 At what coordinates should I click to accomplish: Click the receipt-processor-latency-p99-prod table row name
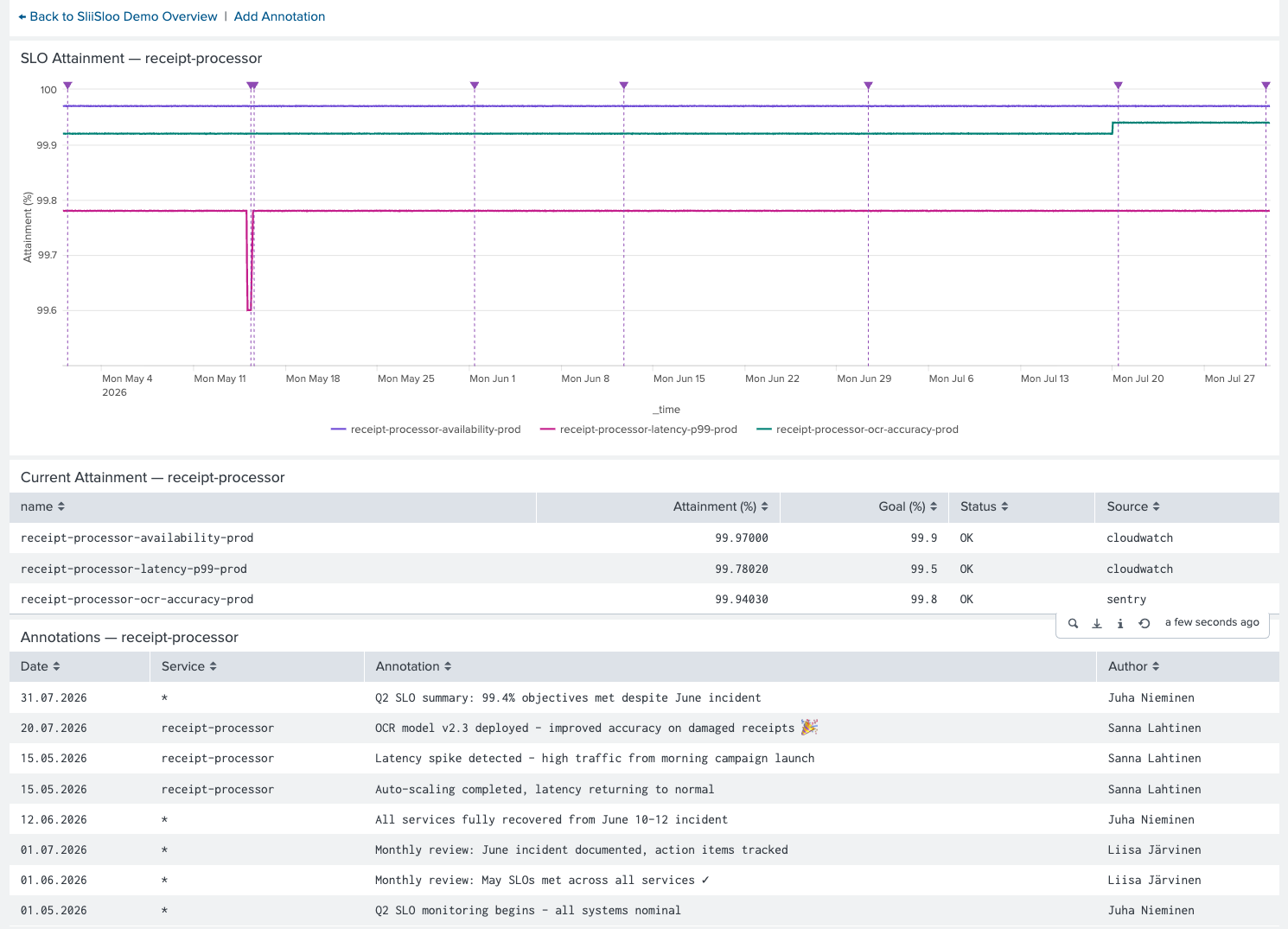[134, 569]
